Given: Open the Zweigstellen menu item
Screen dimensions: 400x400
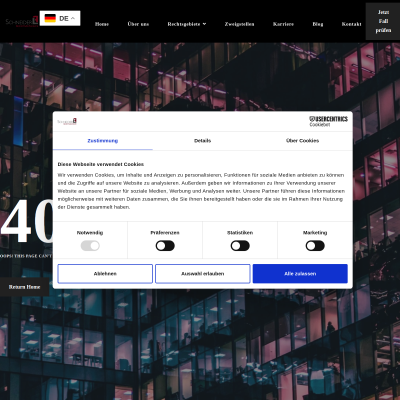Looking at the screenshot, I should point(239,24).
